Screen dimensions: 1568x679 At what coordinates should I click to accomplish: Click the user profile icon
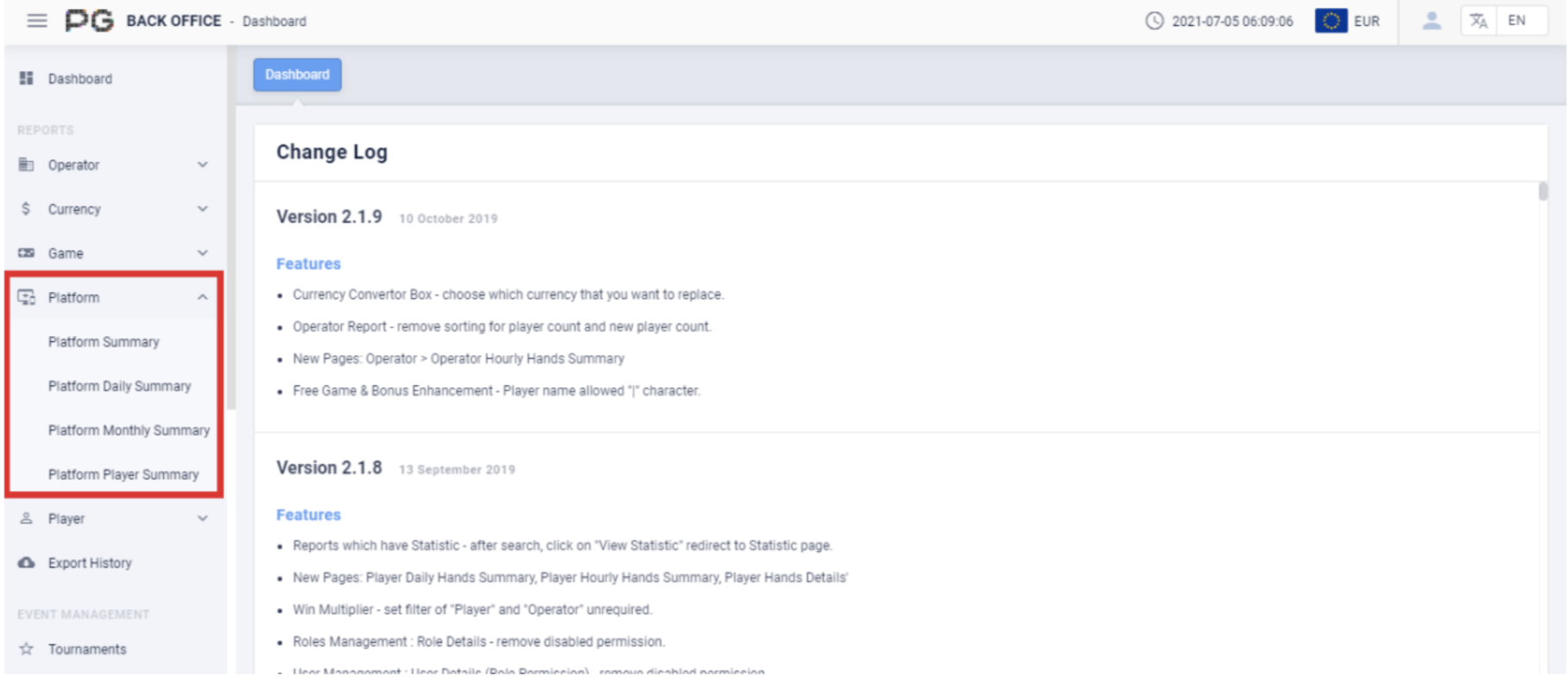tap(1431, 21)
